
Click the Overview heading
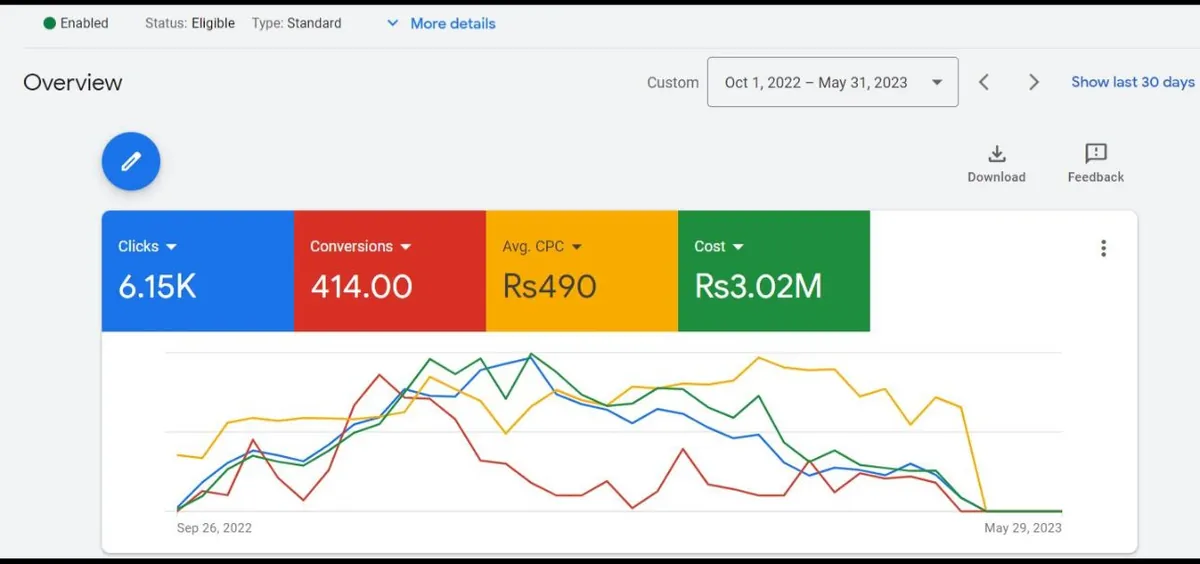(x=73, y=82)
